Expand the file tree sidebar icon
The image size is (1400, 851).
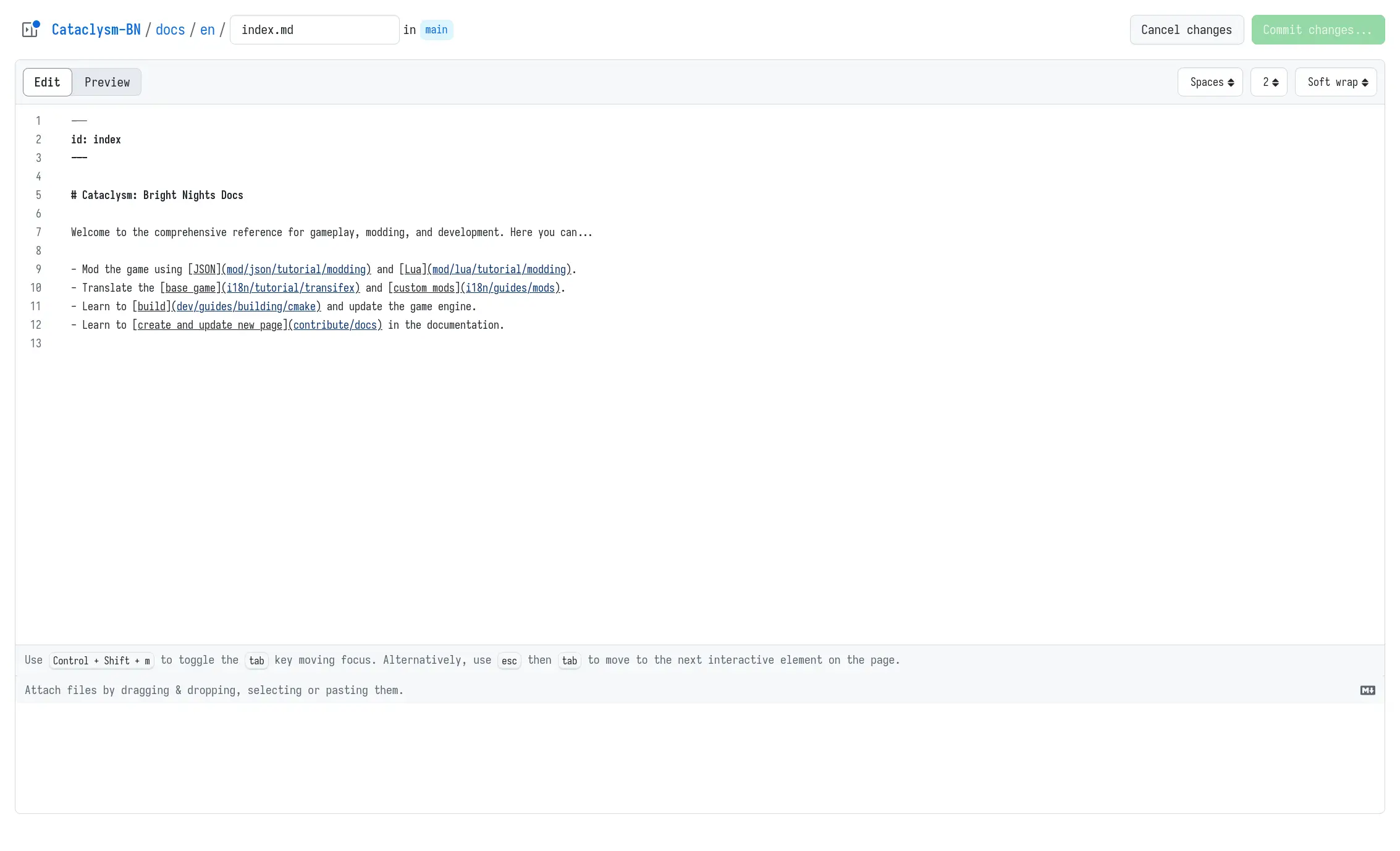[x=30, y=30]
